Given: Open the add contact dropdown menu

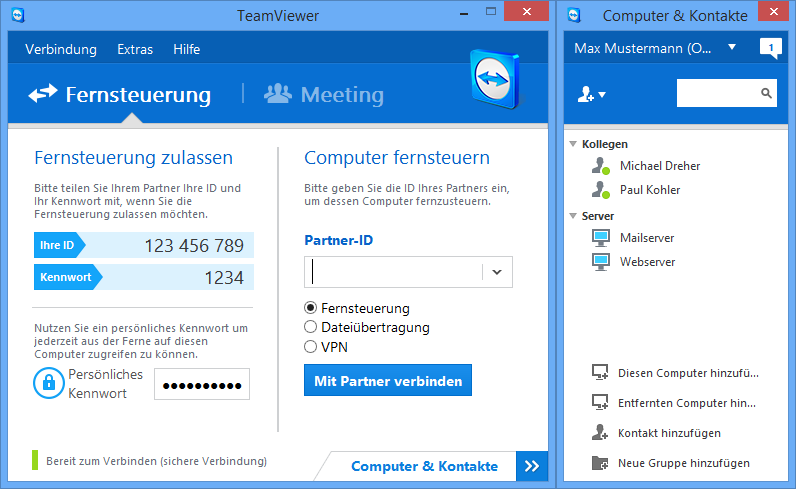Looking at the screenshot, I should pyautogui.click(x=591, y=94).
